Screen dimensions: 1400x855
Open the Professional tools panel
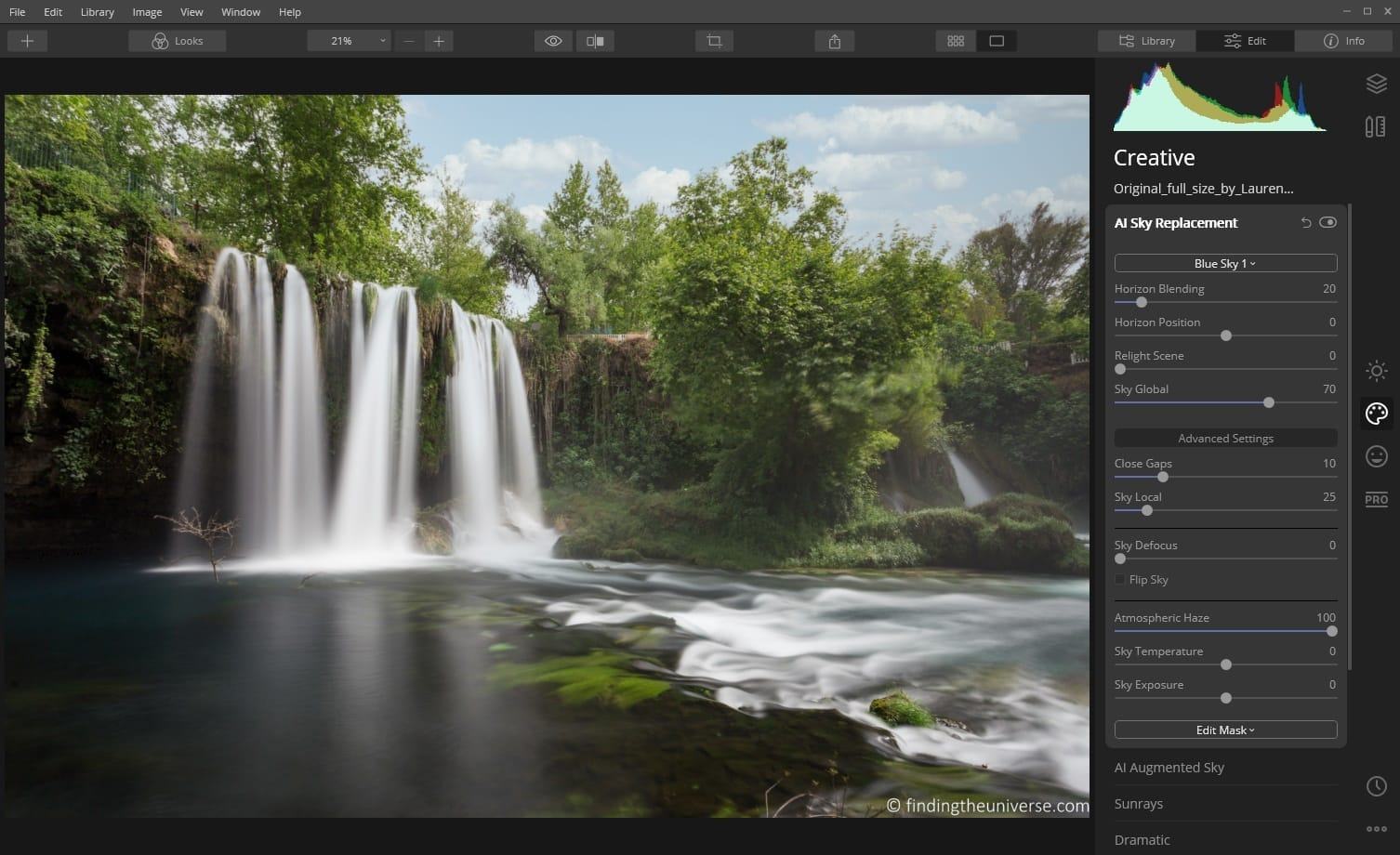click(1376, 499)
